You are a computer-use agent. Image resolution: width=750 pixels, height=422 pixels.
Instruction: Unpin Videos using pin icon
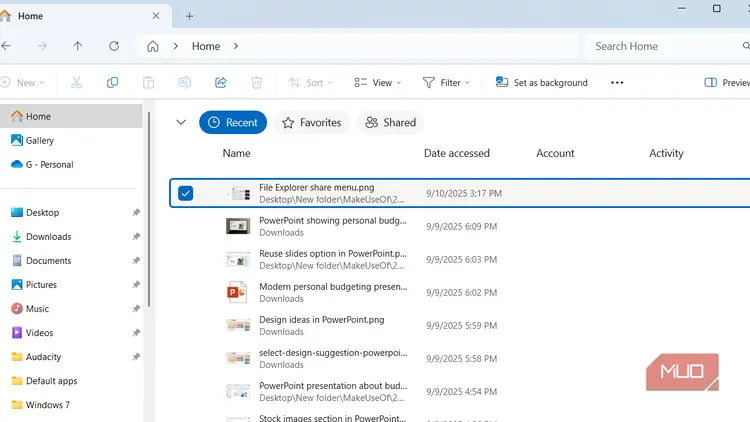pos(136,333)
